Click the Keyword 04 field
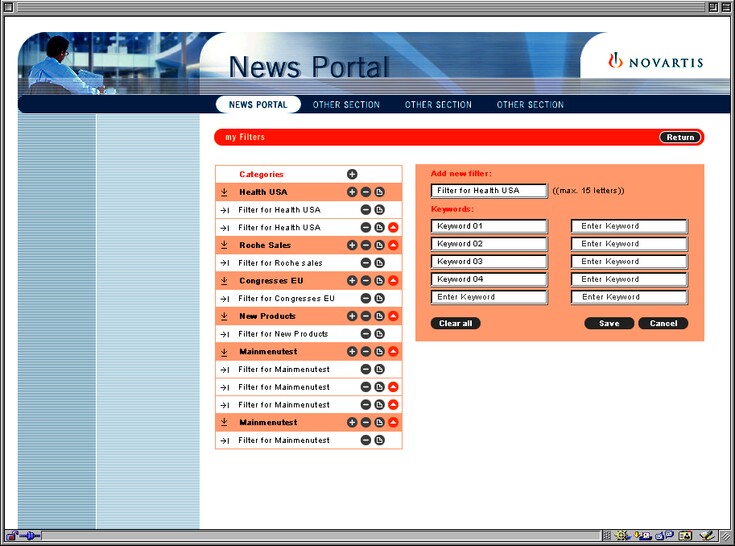The height and width of the screenshot is (546, 735). click(x=489, y=279)
